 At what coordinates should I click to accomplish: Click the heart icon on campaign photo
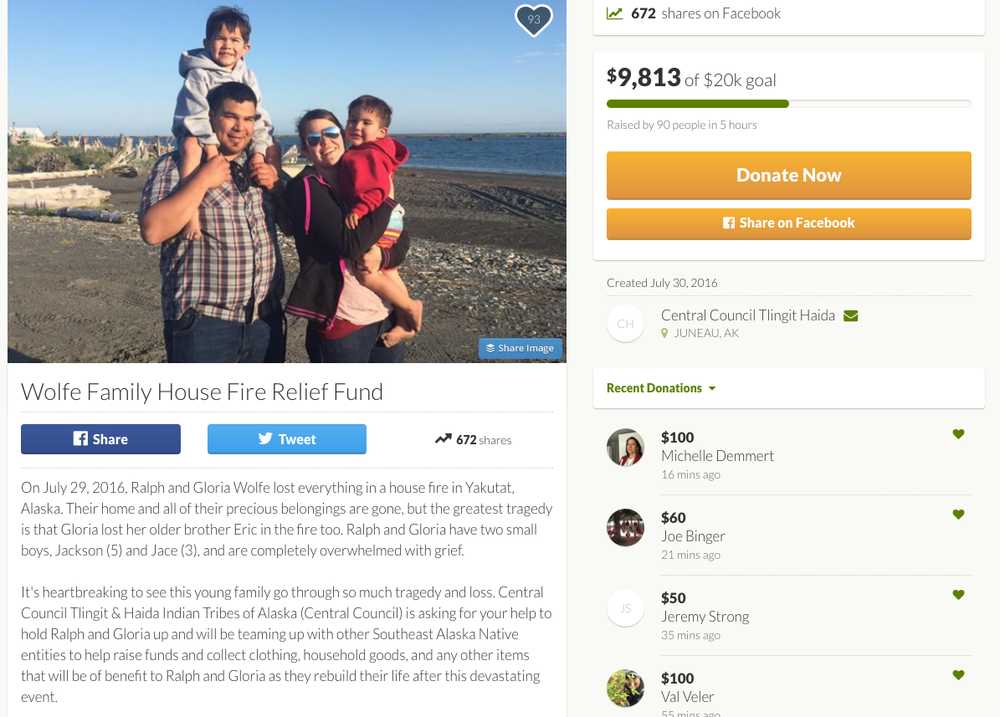pyautogui.click(x=533, y=20)
